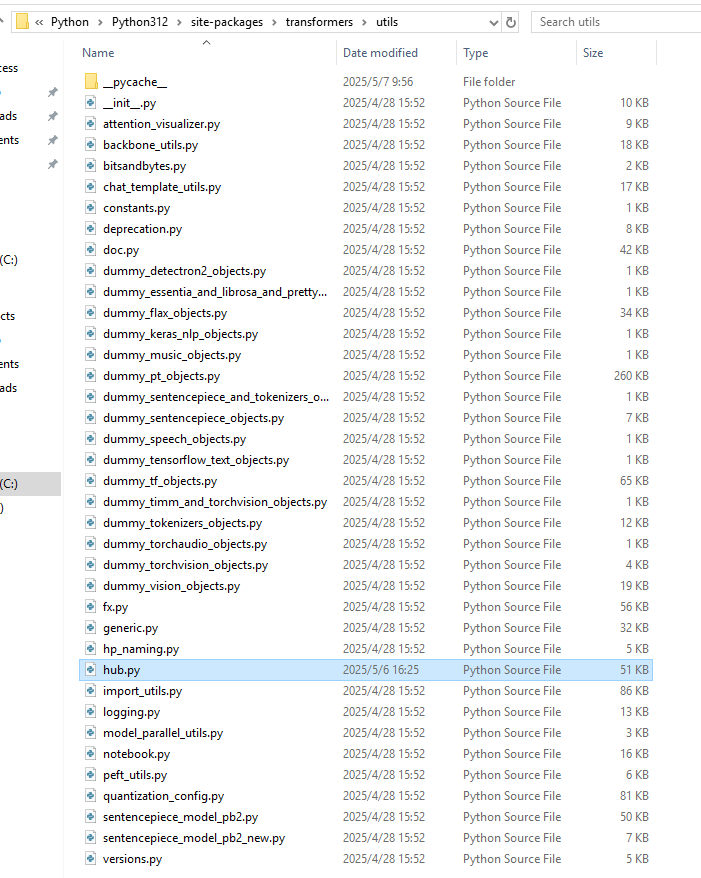
Task: Select dummy_keras_nlp_objects.py file name
Action: coord(180,334)
